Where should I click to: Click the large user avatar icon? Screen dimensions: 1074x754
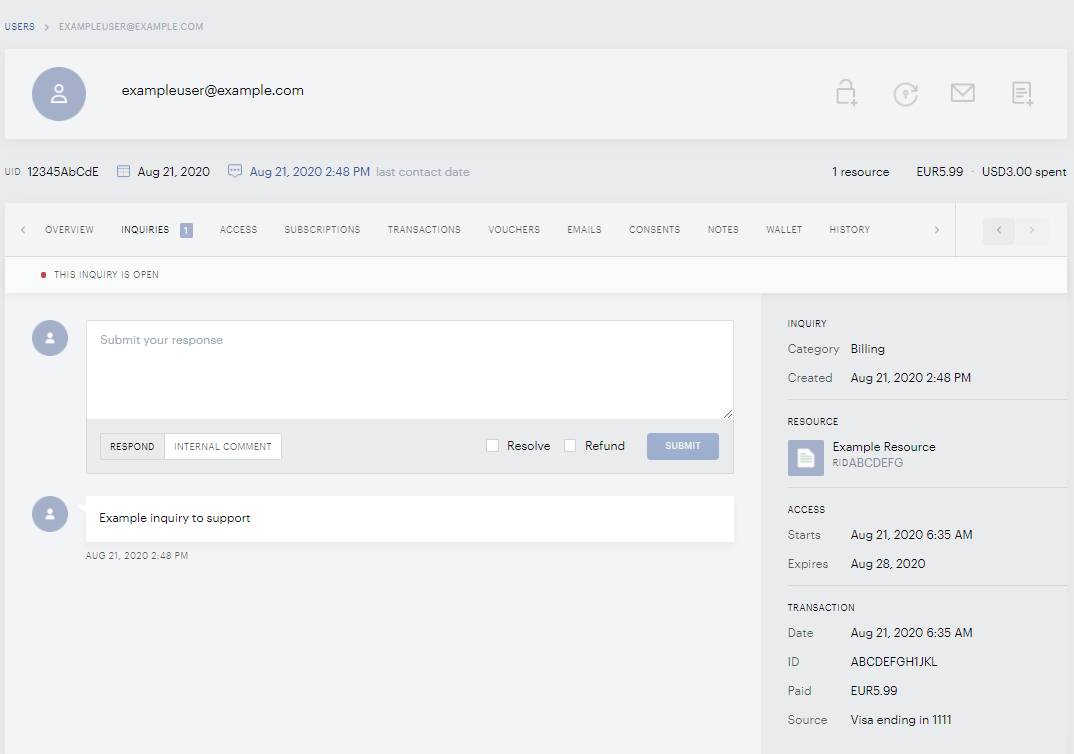click(59, 94)
